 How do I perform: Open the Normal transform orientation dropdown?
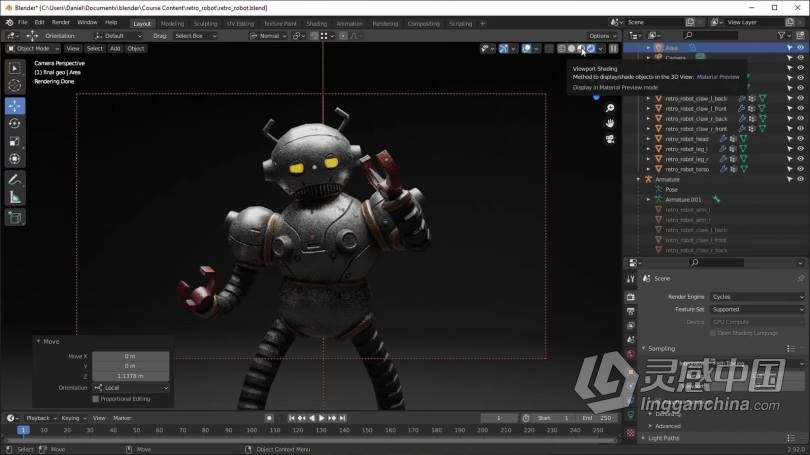pos(268,36)
